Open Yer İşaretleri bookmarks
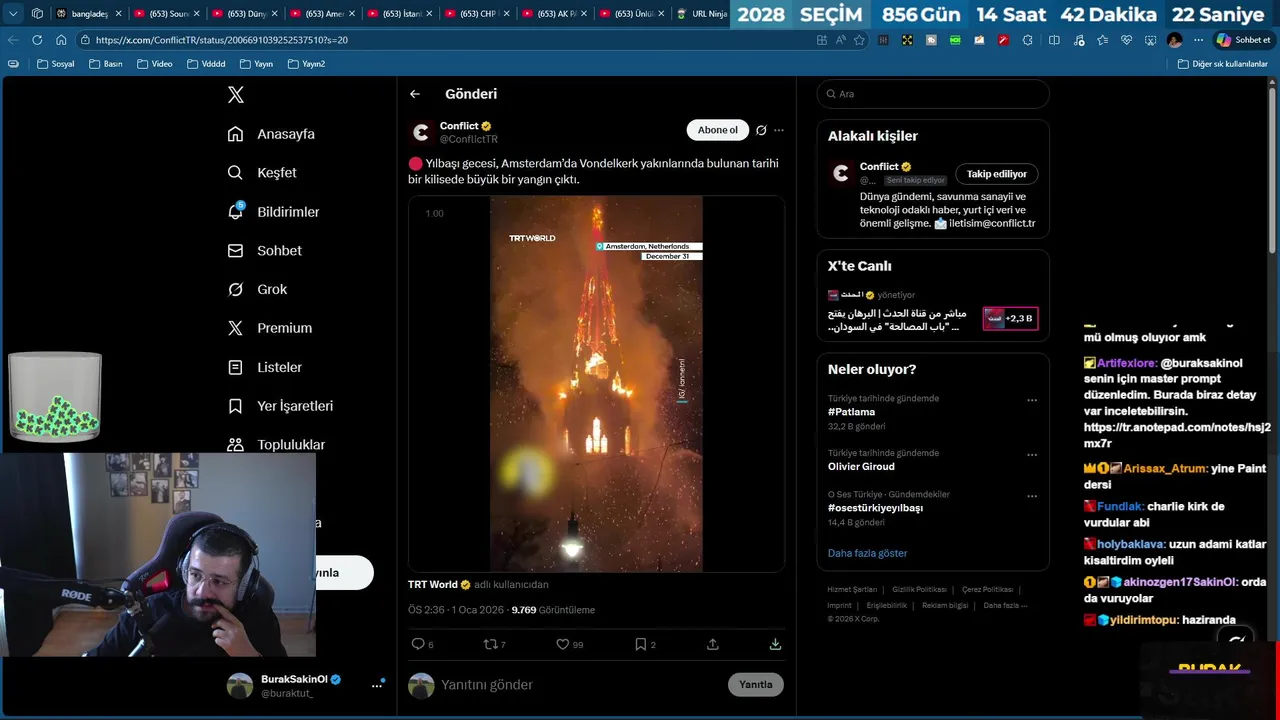Screen dimensions: 1280x720 [280, 406]
